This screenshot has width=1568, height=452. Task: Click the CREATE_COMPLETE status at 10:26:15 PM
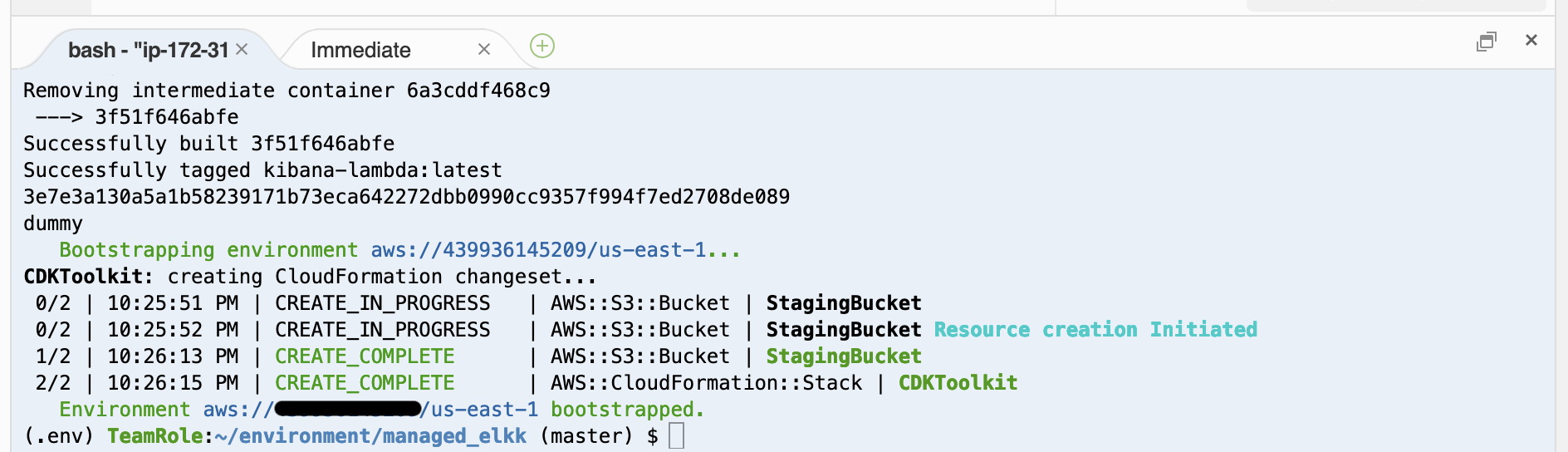[x=365, y=383]
